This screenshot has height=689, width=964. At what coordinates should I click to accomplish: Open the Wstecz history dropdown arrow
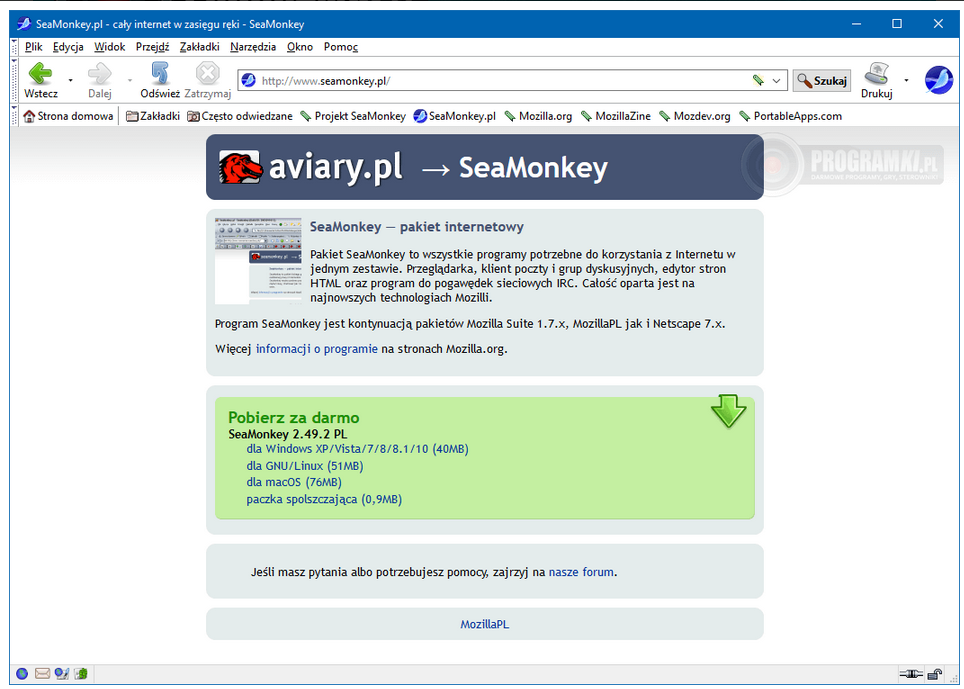(x=71, y=81)
